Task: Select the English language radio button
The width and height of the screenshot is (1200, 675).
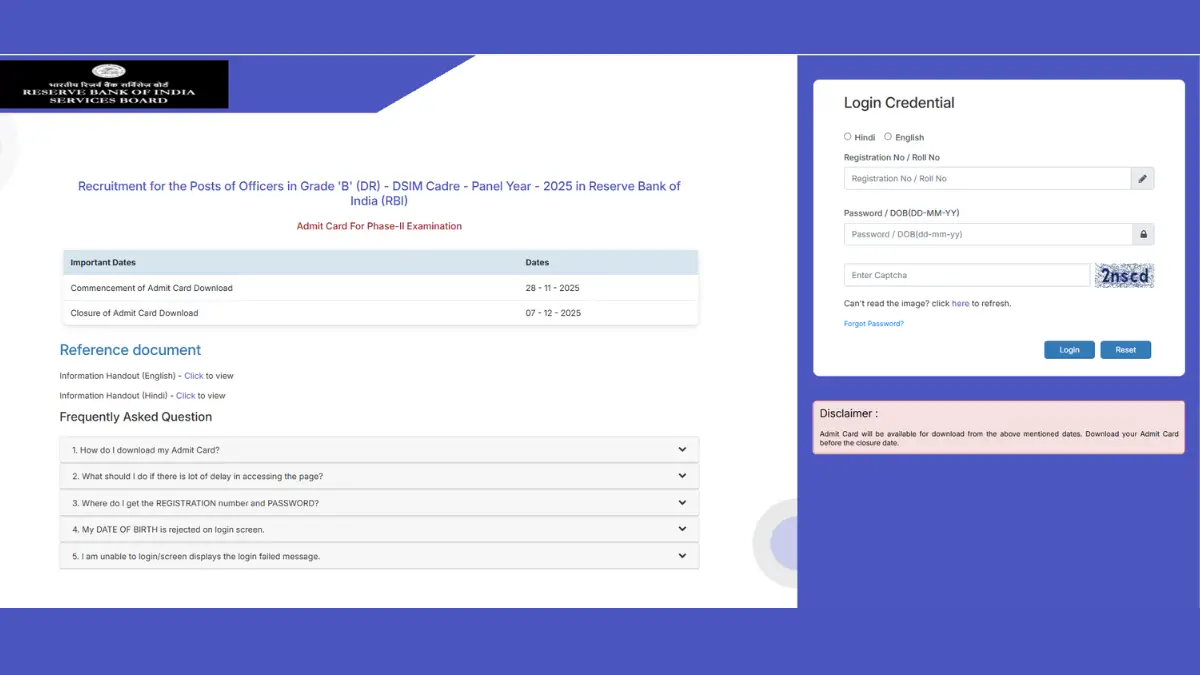Action: (887, 136)
